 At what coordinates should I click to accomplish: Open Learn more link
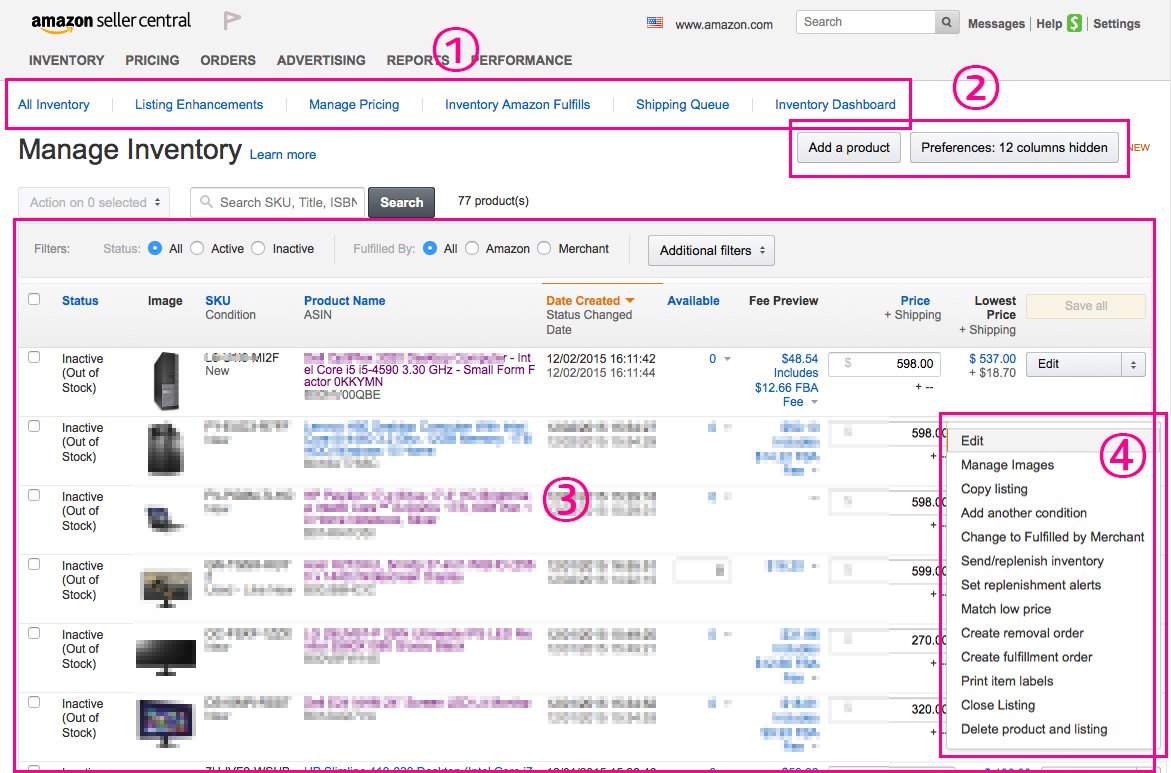(282, 155)
